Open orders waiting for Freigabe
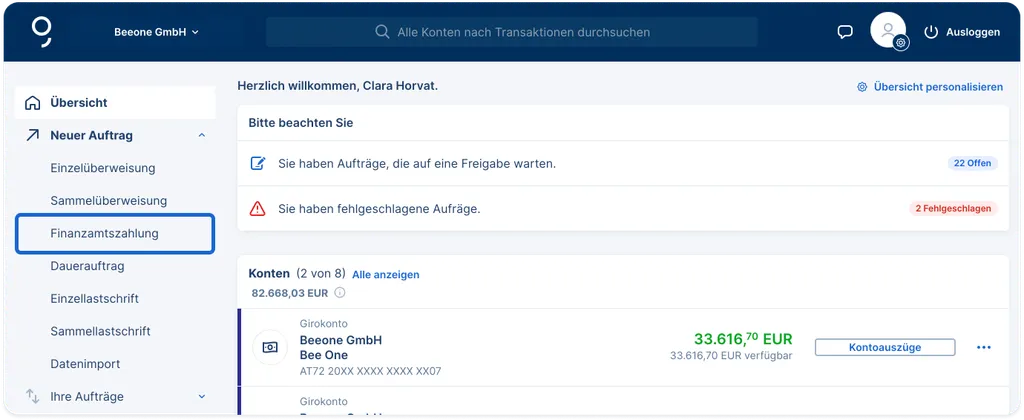The image size is (1024, 420). click(x=624, y=163)
